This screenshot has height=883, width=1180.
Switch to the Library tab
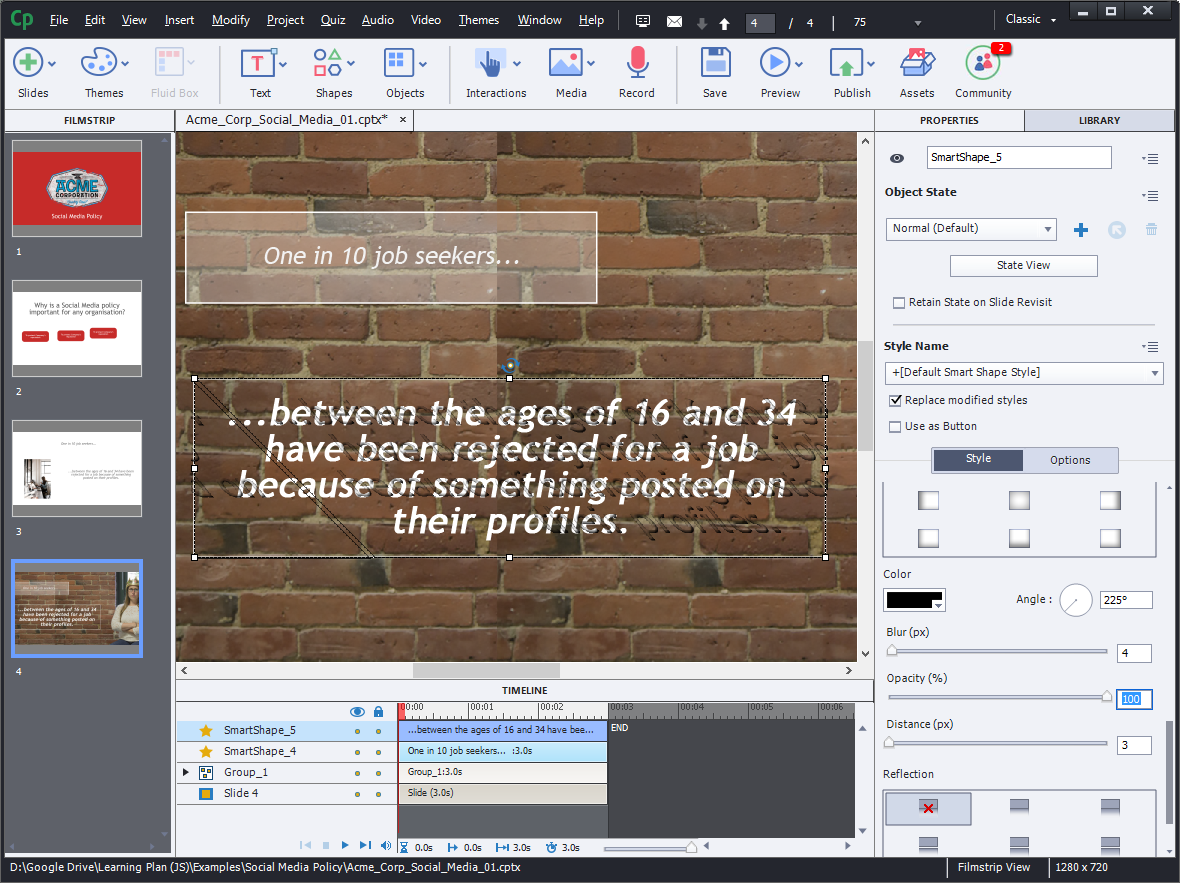[1099, 120]
